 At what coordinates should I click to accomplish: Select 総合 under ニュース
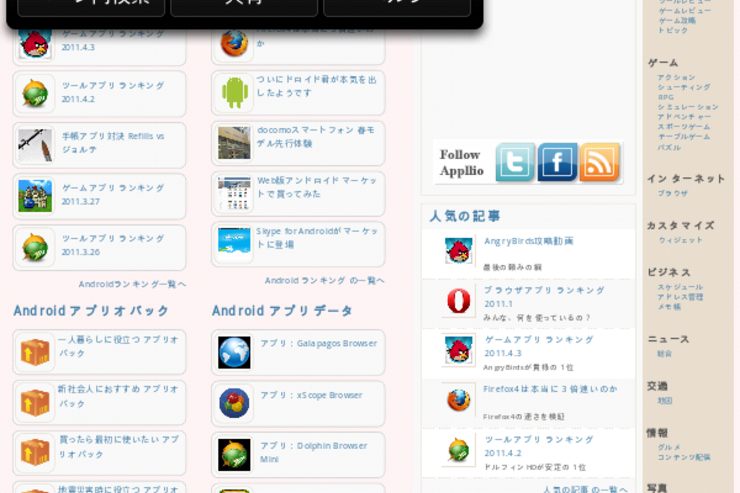664,353
